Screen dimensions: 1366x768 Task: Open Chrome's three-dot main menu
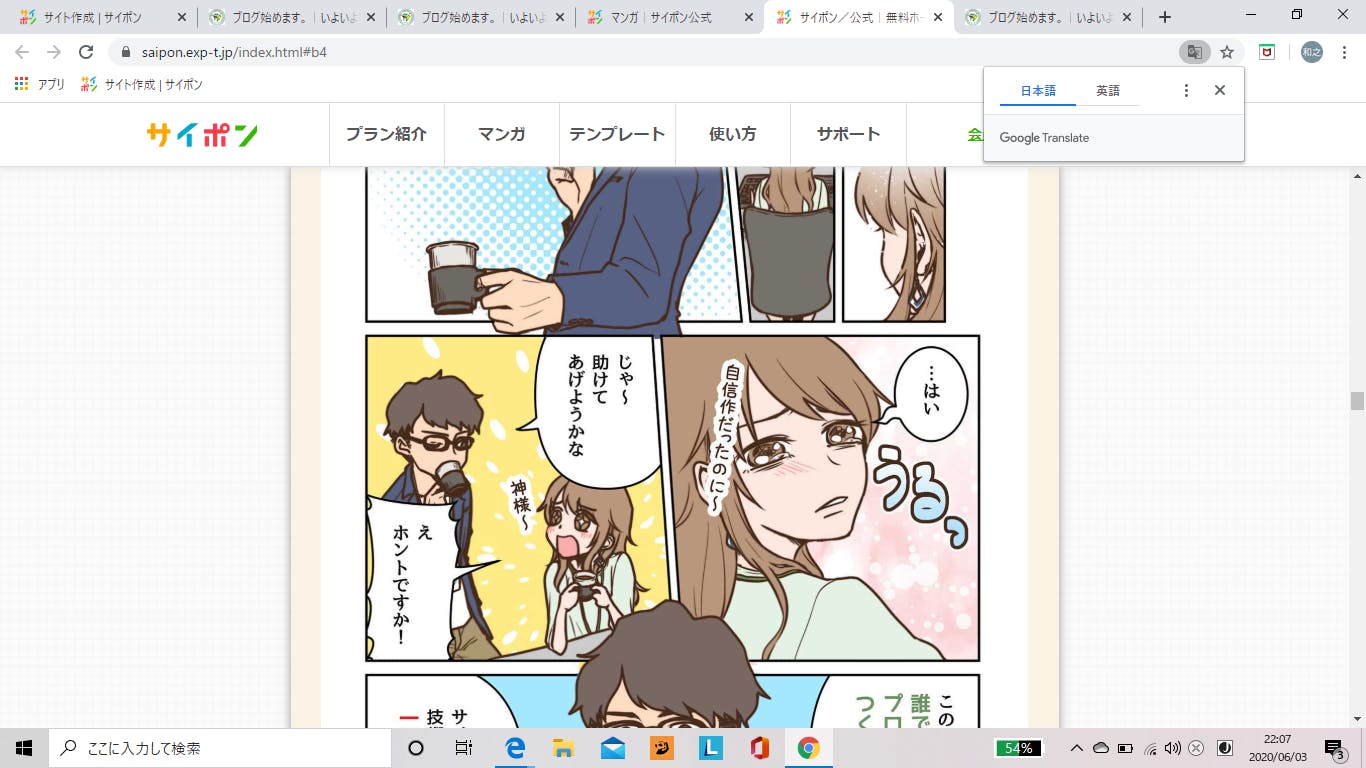[x=1345, y=52]
